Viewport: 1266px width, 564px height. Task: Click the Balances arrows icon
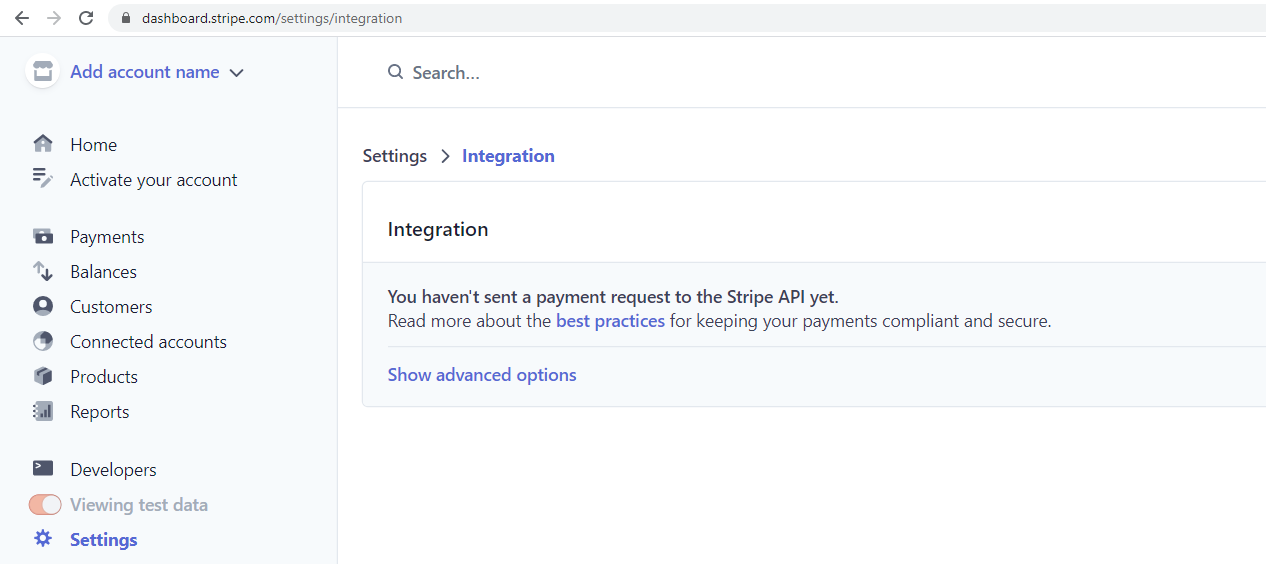(42, 271)
